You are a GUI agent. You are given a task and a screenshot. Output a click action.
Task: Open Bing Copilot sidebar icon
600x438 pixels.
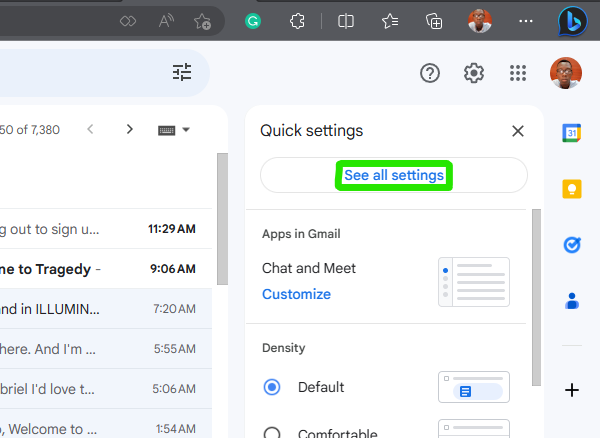pos(572,21)
